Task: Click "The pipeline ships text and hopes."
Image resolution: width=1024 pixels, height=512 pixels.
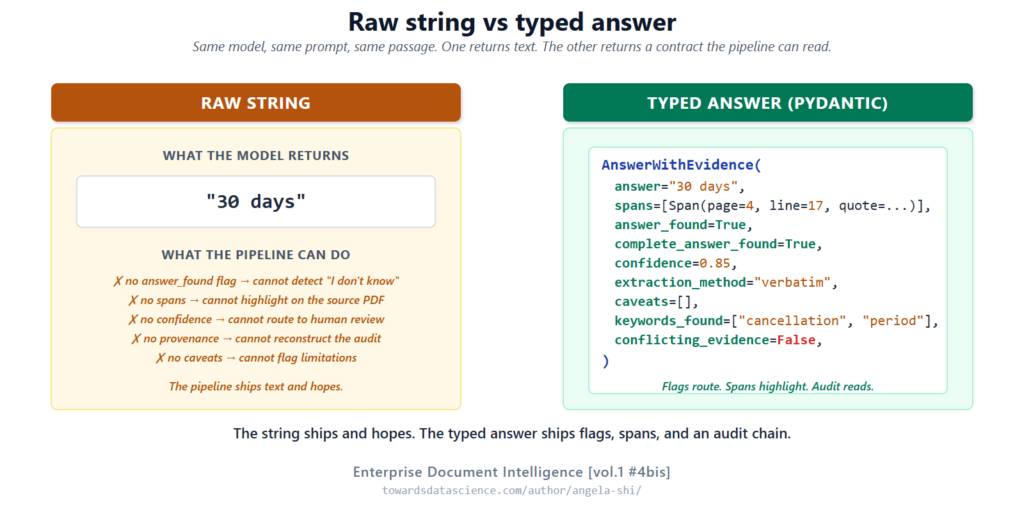Action: click(256, 386)
